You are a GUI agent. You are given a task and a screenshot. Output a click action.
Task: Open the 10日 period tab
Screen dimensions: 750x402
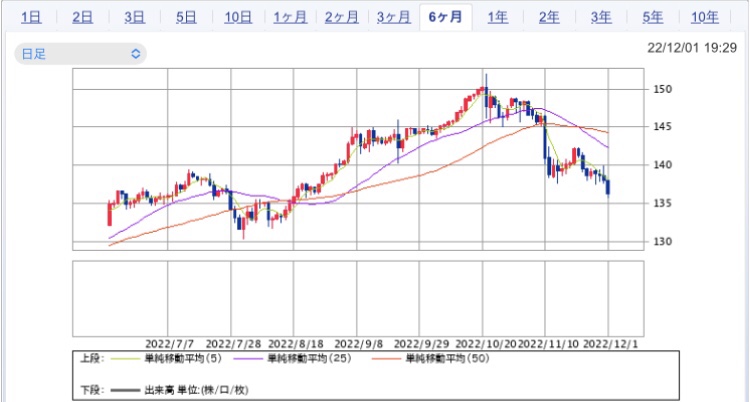(x=238, y=18)
